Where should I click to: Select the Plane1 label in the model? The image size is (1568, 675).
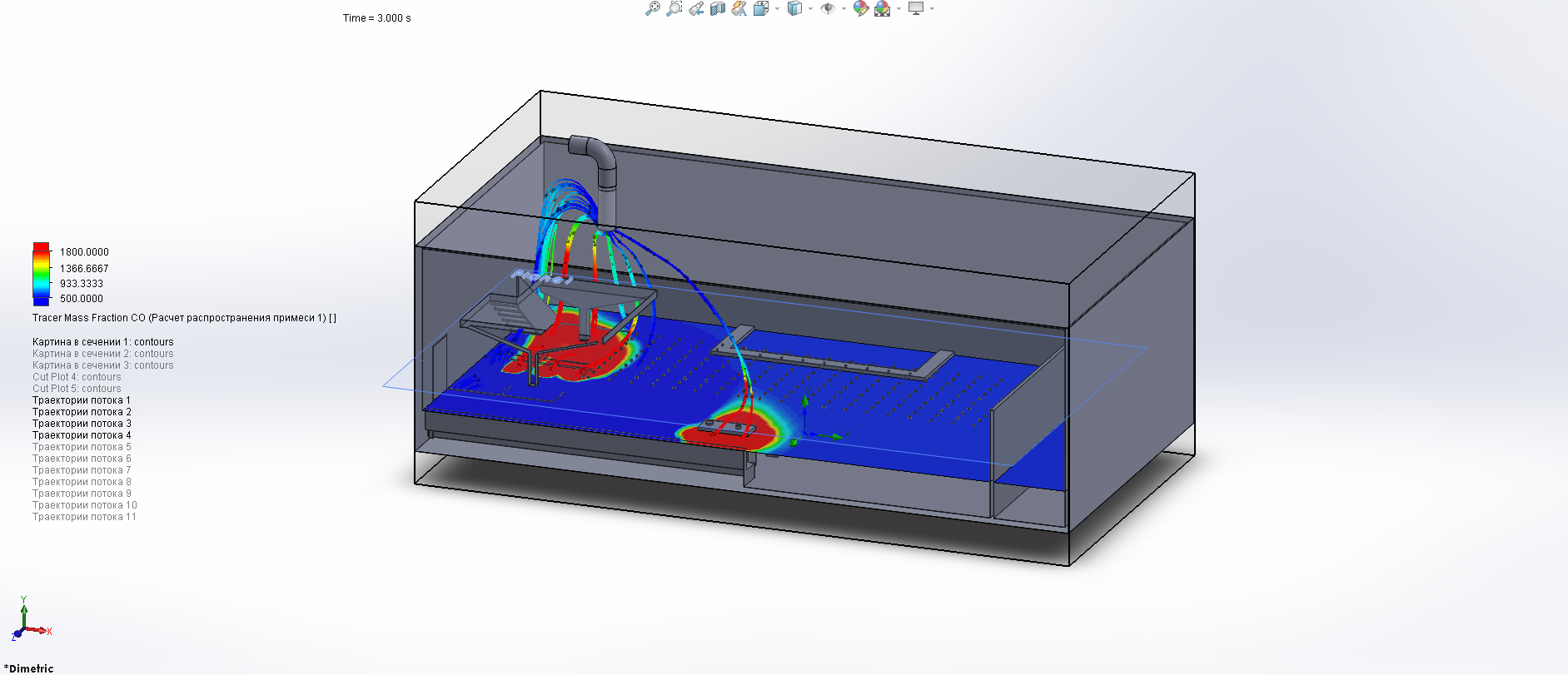coord(542,279)
